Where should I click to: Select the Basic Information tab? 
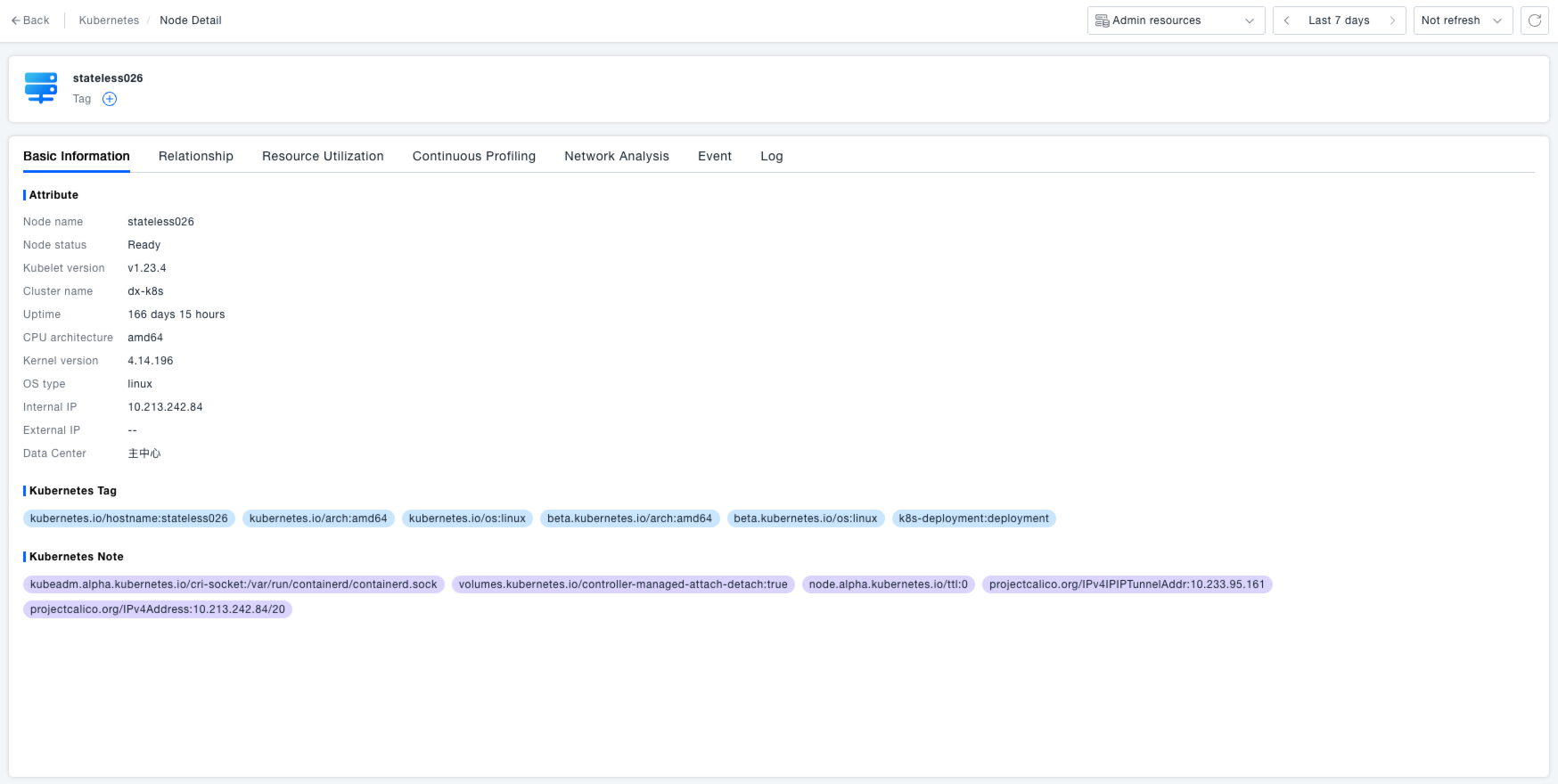pyautogui.click(x=77, y=156)
